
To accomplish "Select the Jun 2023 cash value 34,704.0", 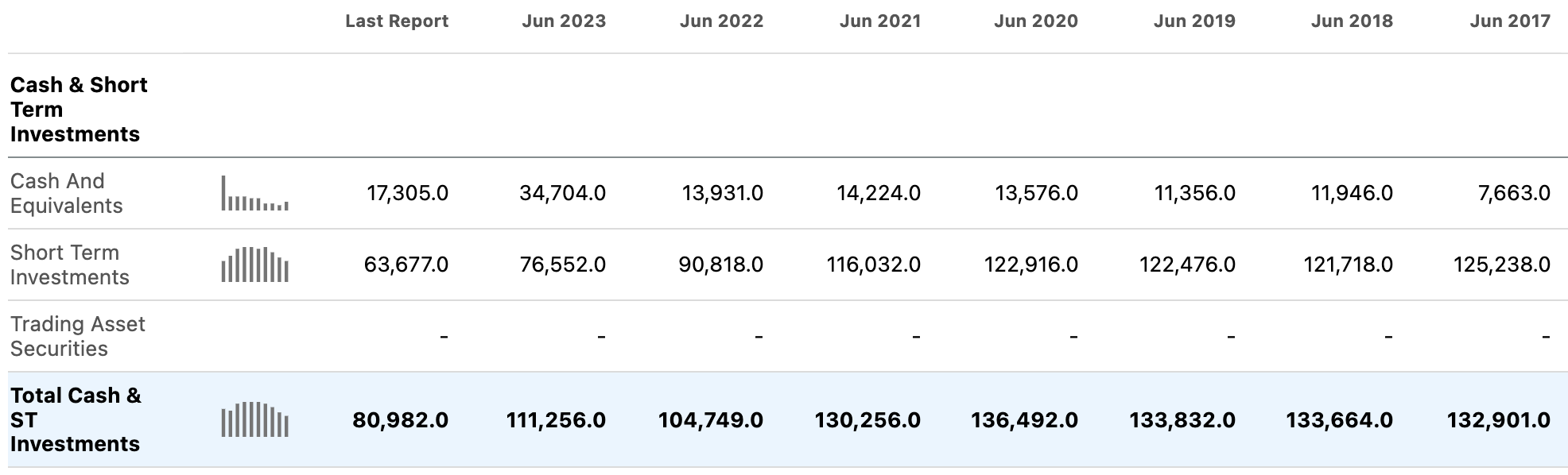I will tap(562, 193).
